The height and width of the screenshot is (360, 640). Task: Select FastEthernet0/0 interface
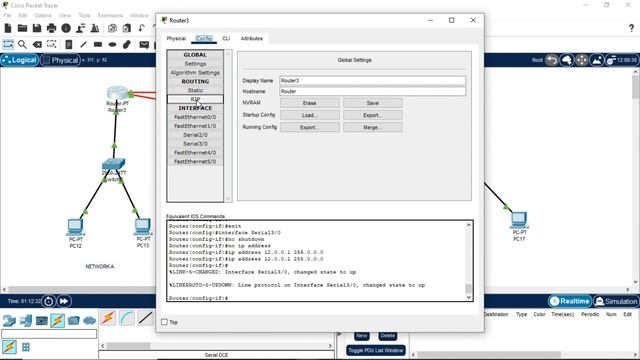(195, 117)
